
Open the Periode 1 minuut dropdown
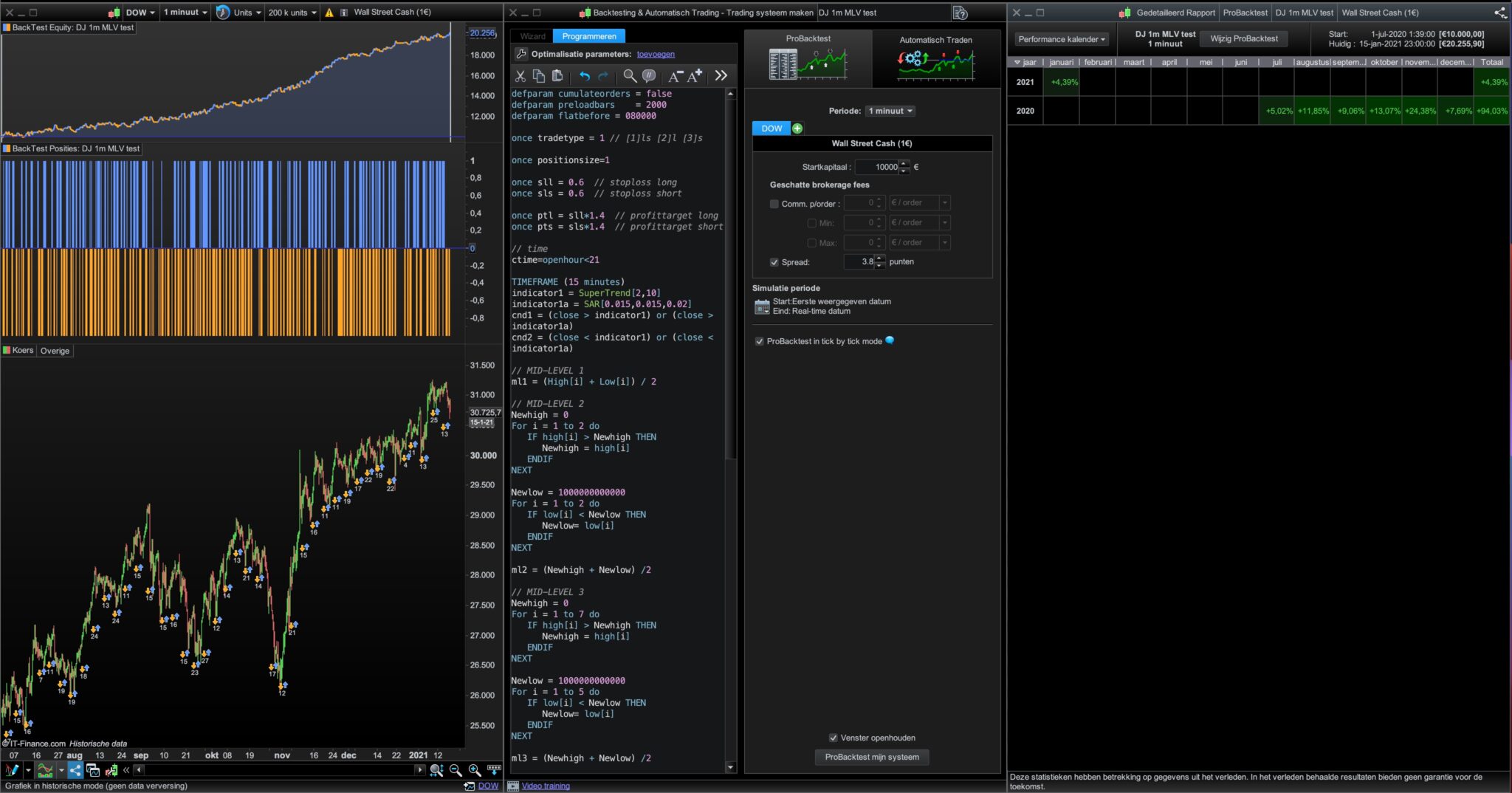[890, 111]
